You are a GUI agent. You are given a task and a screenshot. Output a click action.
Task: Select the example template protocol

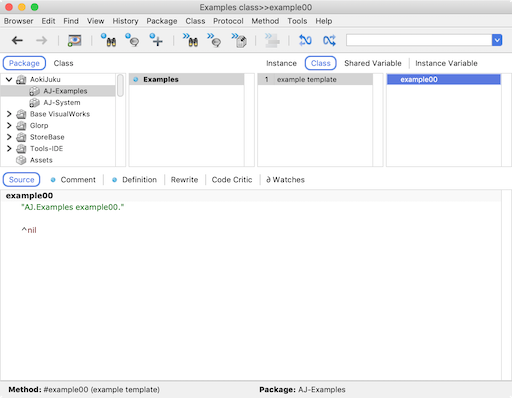pos(315,79)
